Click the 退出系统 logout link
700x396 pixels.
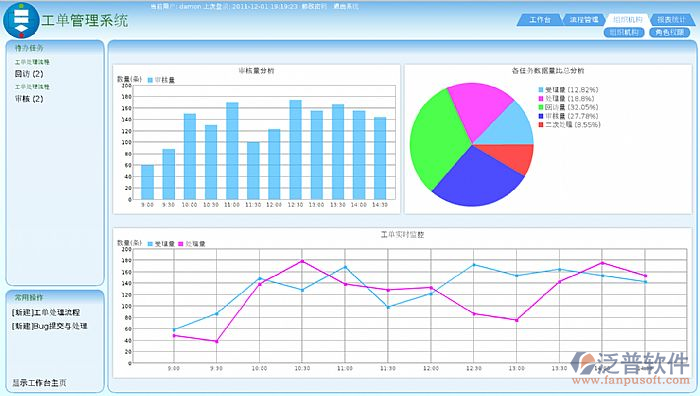[346, 7]
